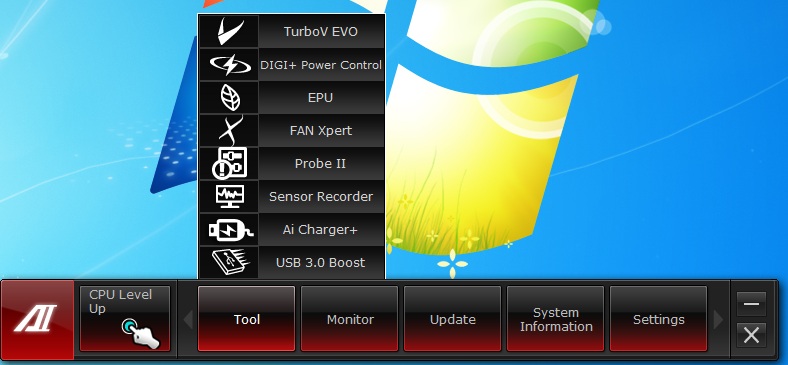
Task: Click the Probe II warning icon
Action: [x=229, y=163]
